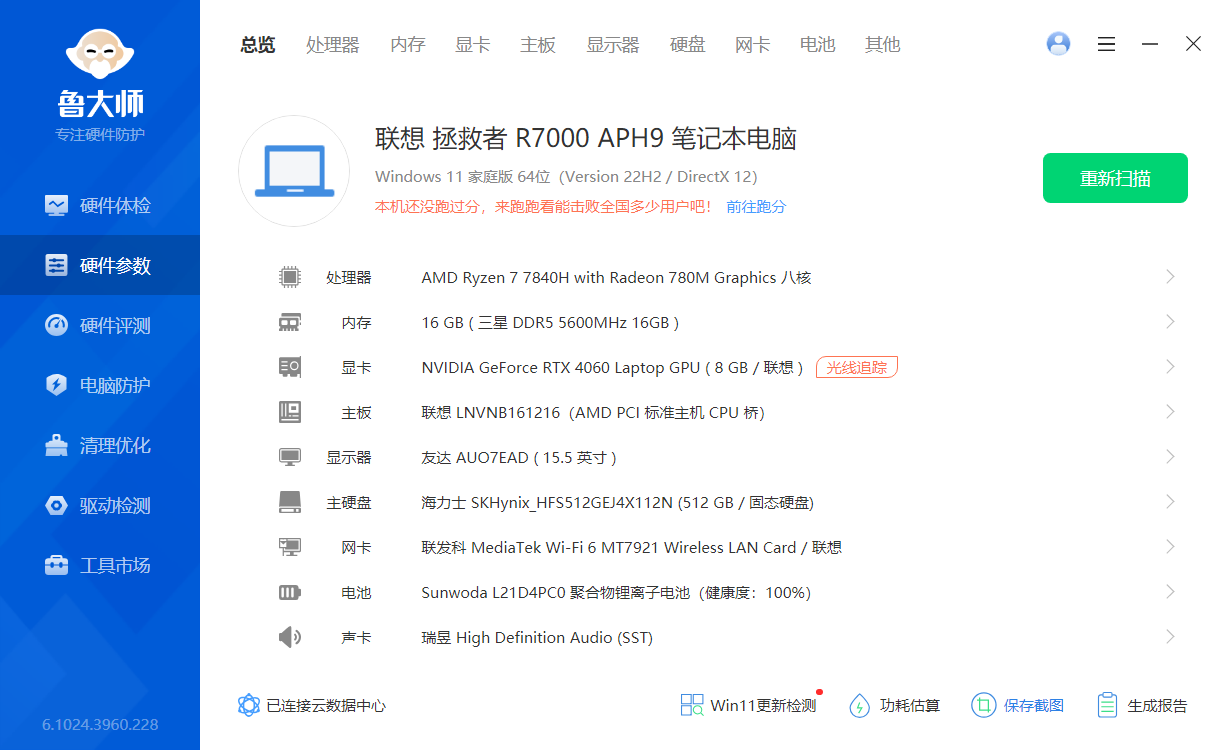
Task: Expand the 主硬盘 row arrow
Action: 1170,502
